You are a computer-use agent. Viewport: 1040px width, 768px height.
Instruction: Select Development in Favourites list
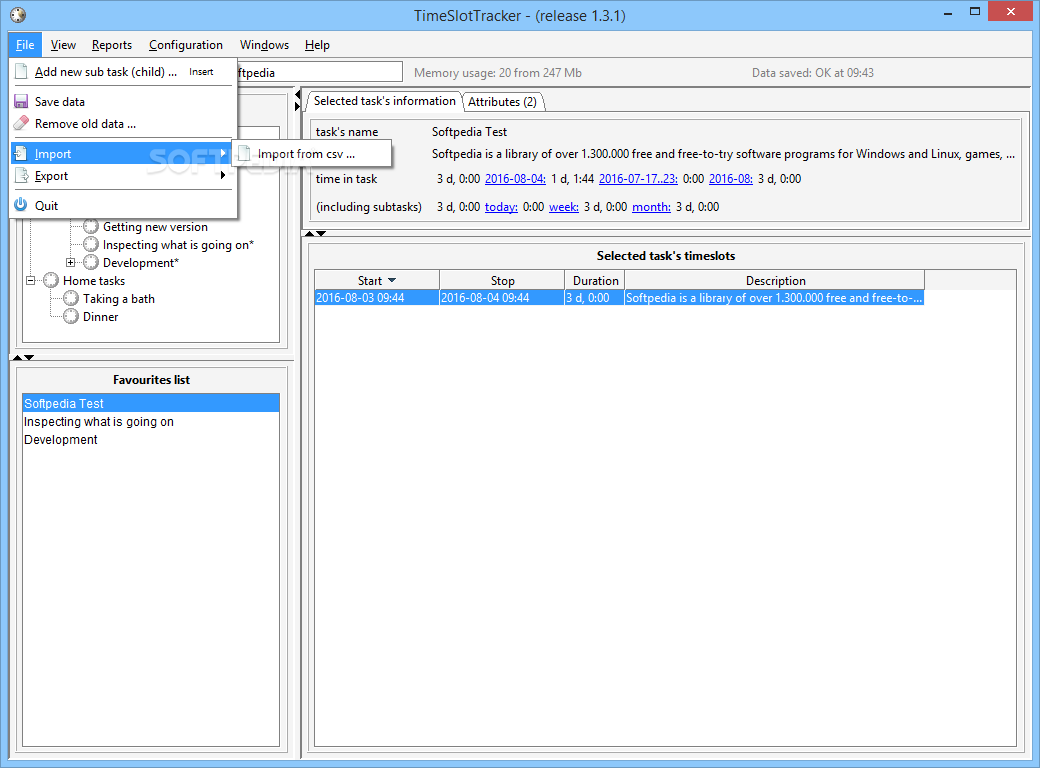(x=151, y=439)
